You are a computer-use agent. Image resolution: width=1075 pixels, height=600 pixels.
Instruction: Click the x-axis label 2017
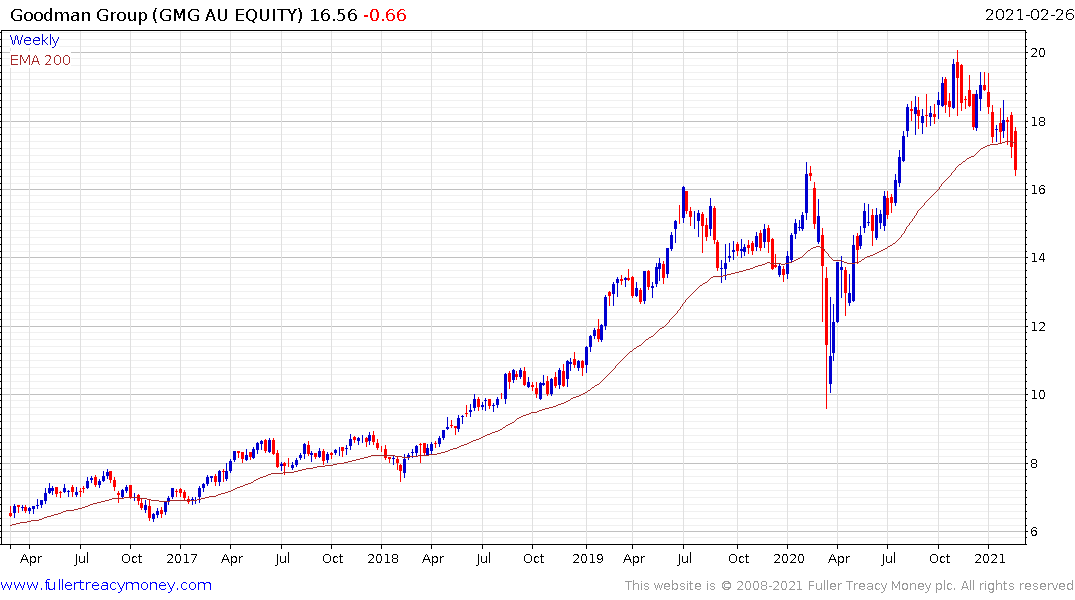pyautogui.click(x=182, y=558)
